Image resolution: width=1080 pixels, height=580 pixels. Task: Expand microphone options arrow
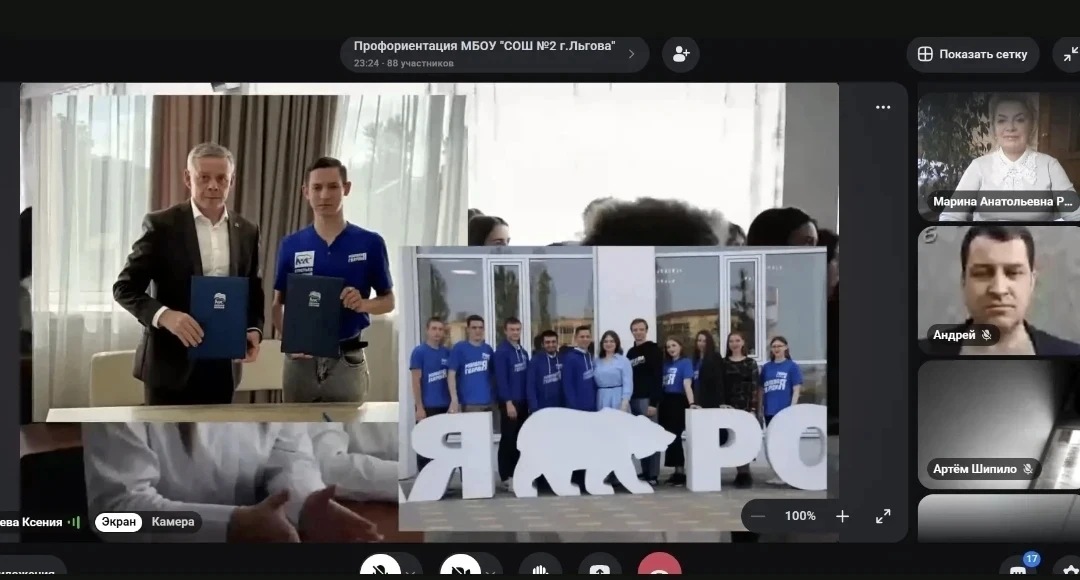(411, 572)
